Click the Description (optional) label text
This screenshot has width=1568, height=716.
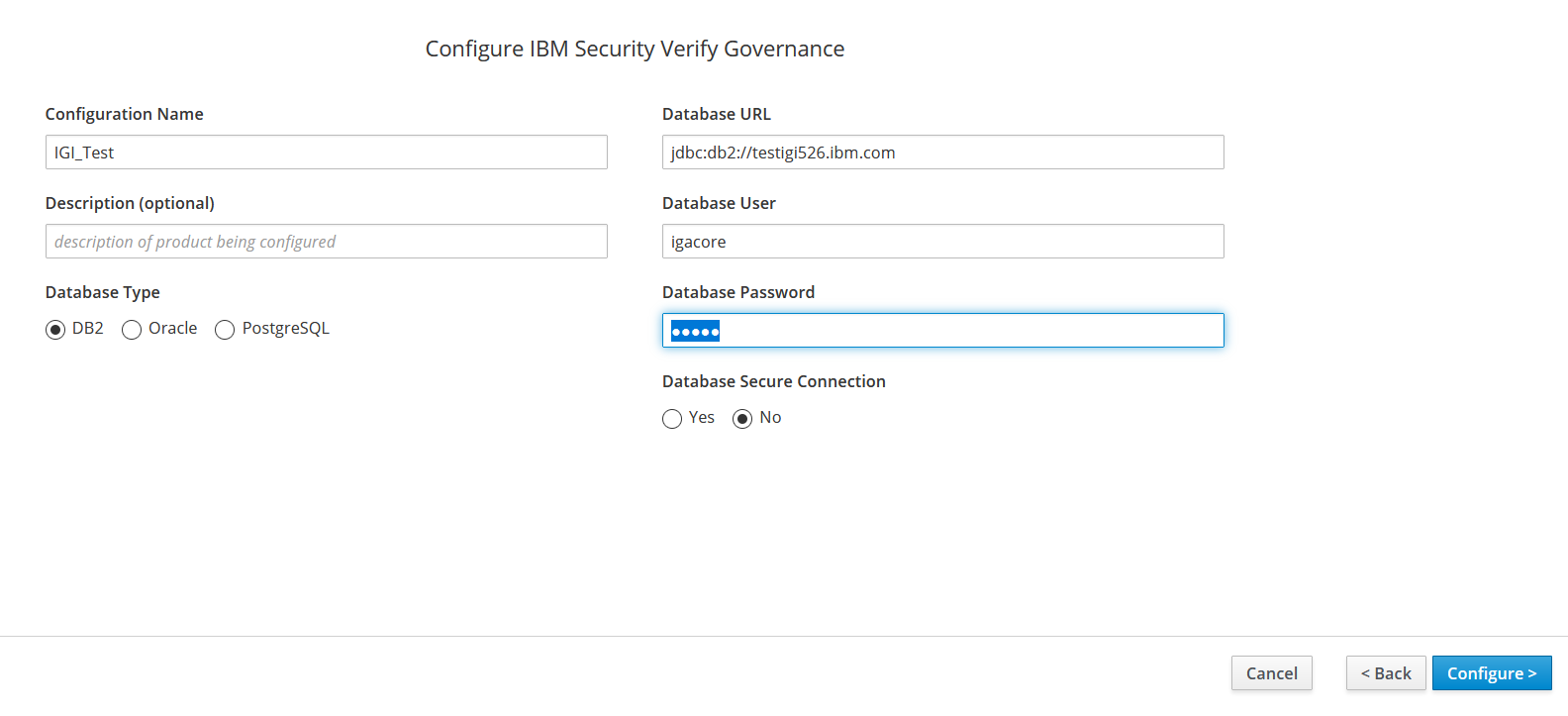pyautogui.click(x=130, y=203)
